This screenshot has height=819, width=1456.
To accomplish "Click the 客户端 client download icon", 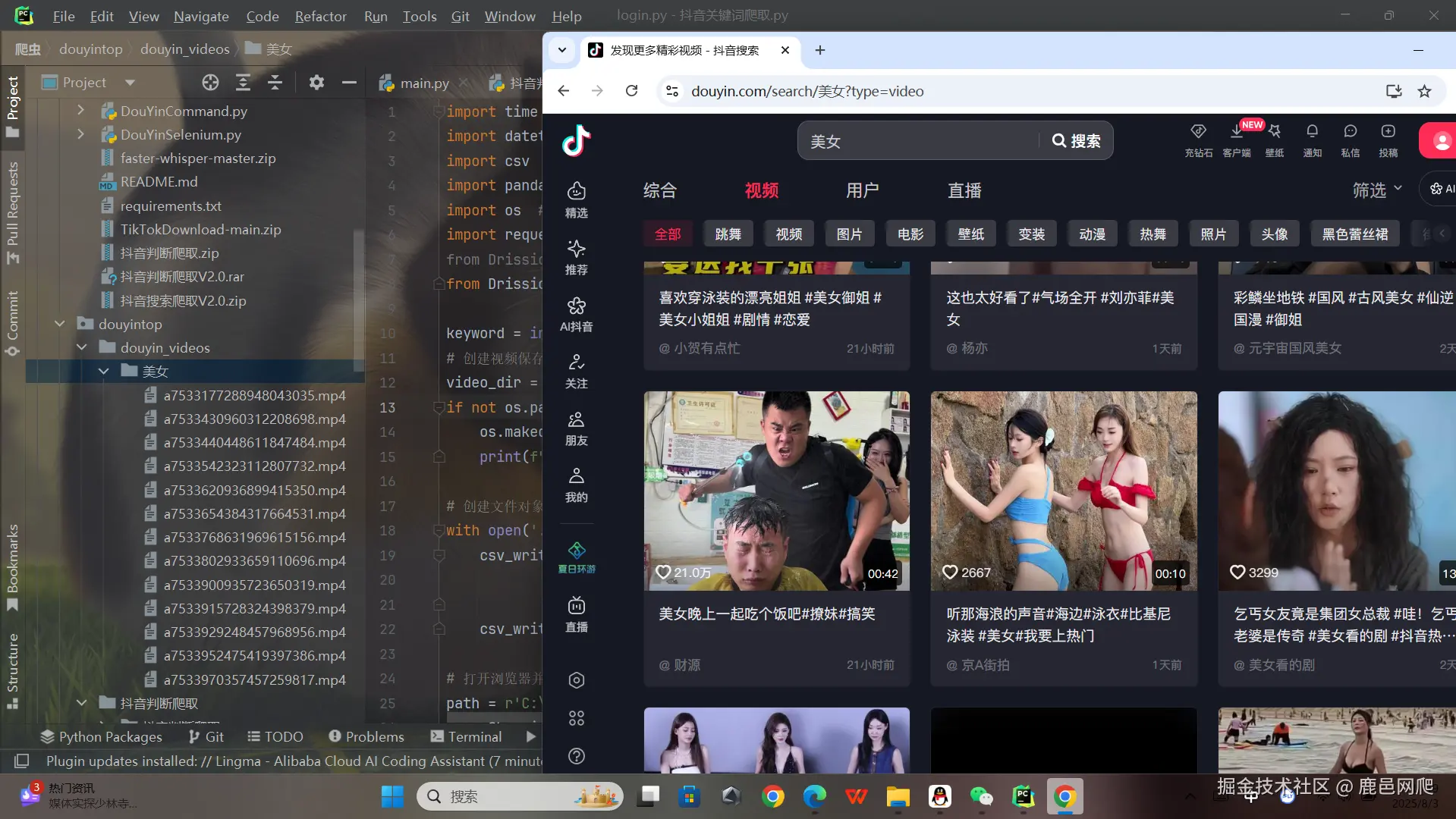I will click(x=1237, y=141).
